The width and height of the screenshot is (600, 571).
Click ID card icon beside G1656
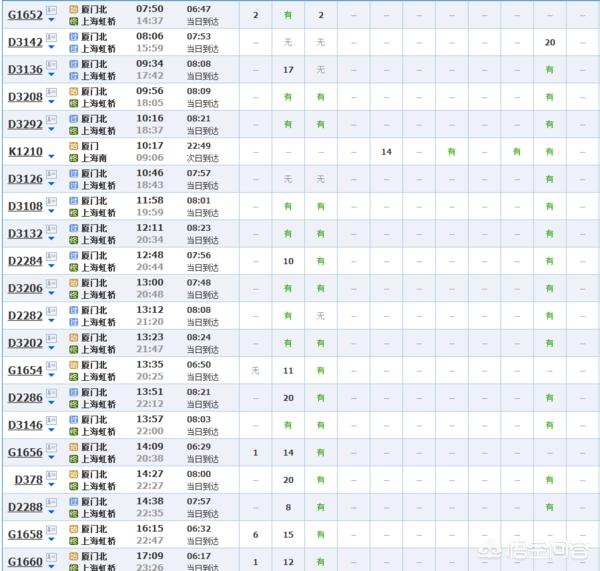(51, 447)
